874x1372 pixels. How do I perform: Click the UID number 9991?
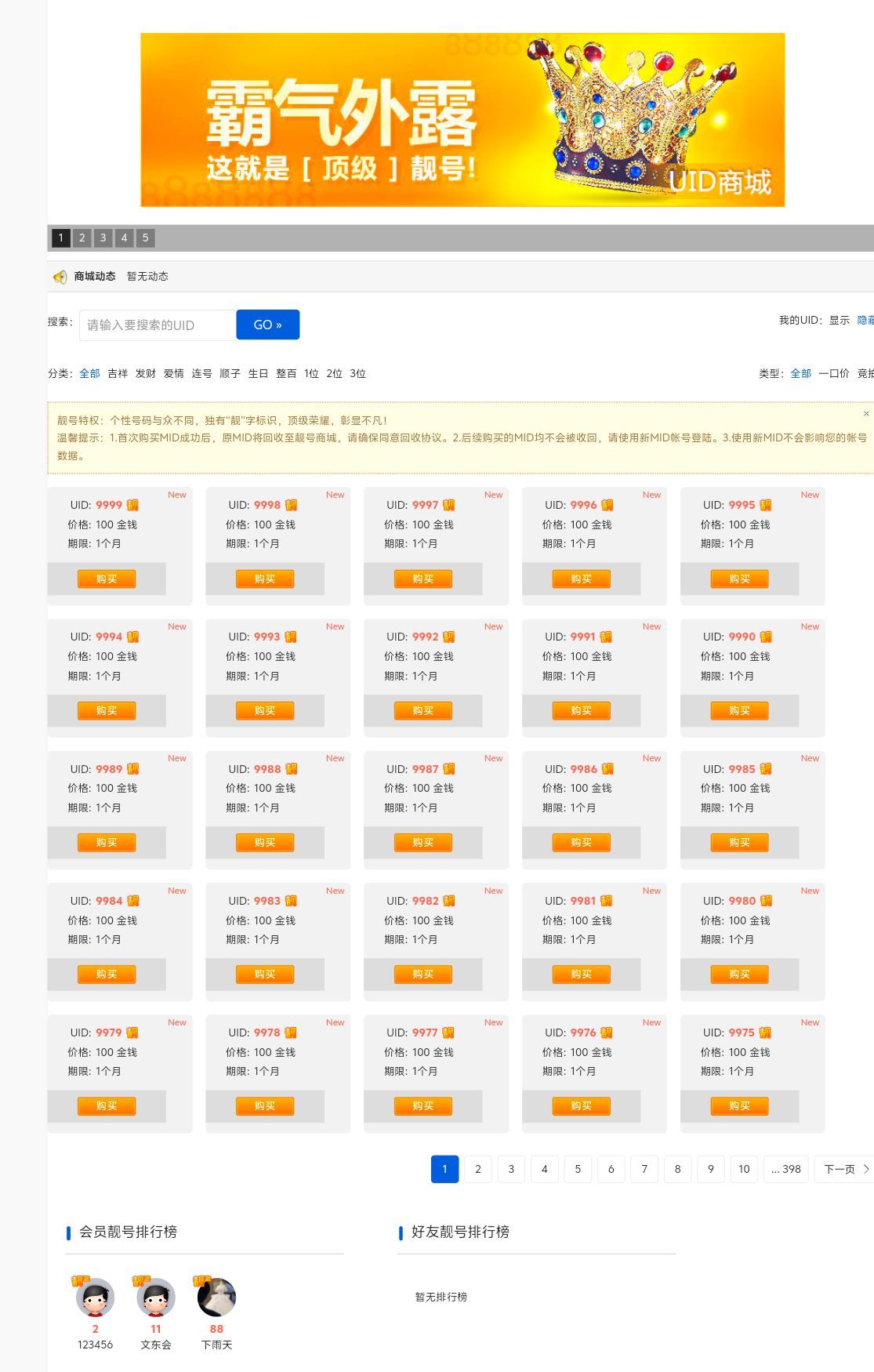click(x=583, y=637)
